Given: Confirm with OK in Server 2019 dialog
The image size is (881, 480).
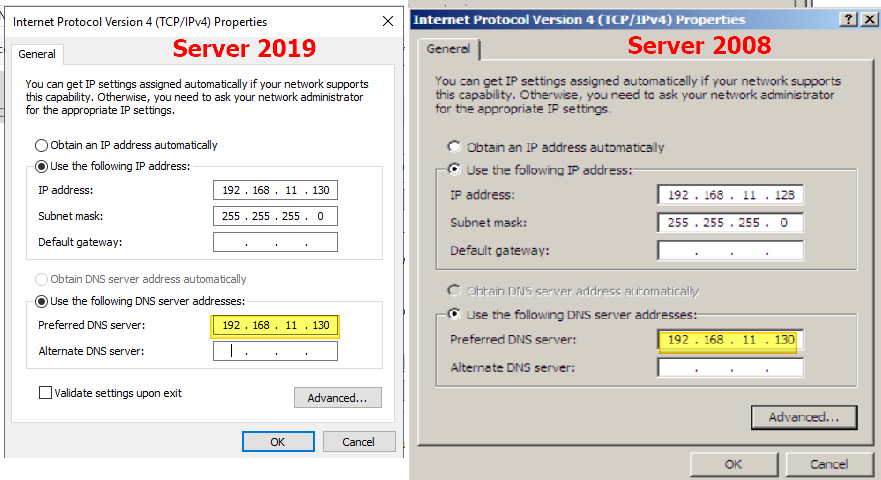Looking at the screenshot, I should 278,442.
